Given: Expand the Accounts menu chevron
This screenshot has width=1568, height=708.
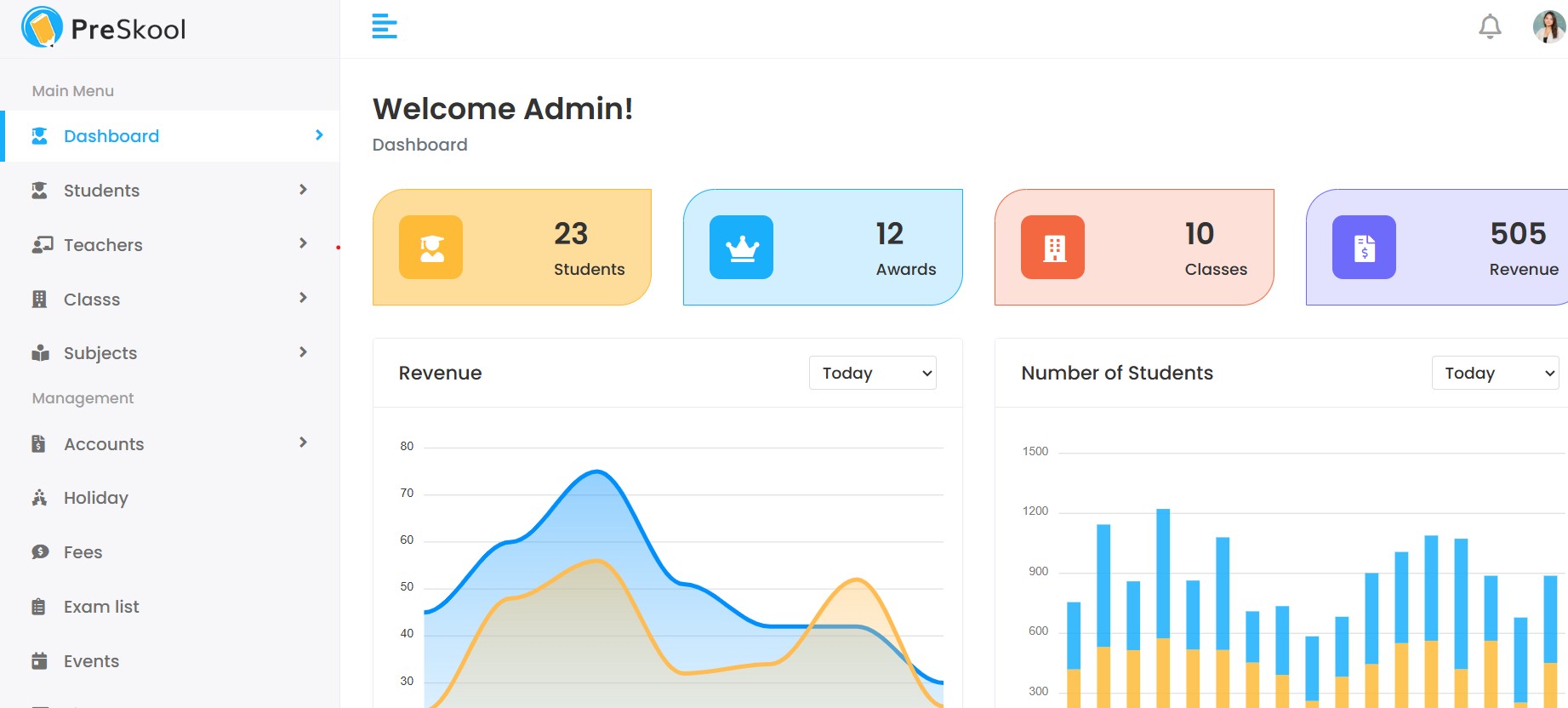Looking at the screenshot, I should [x=303, y=442].
